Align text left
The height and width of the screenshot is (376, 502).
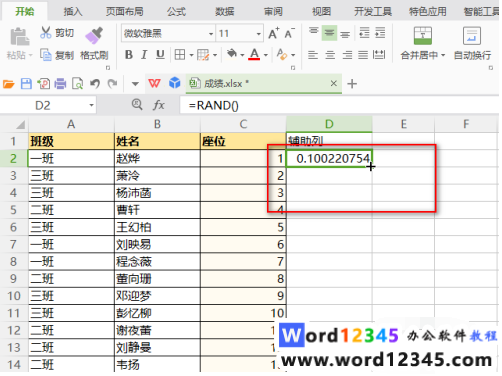[x=313, y=55]
